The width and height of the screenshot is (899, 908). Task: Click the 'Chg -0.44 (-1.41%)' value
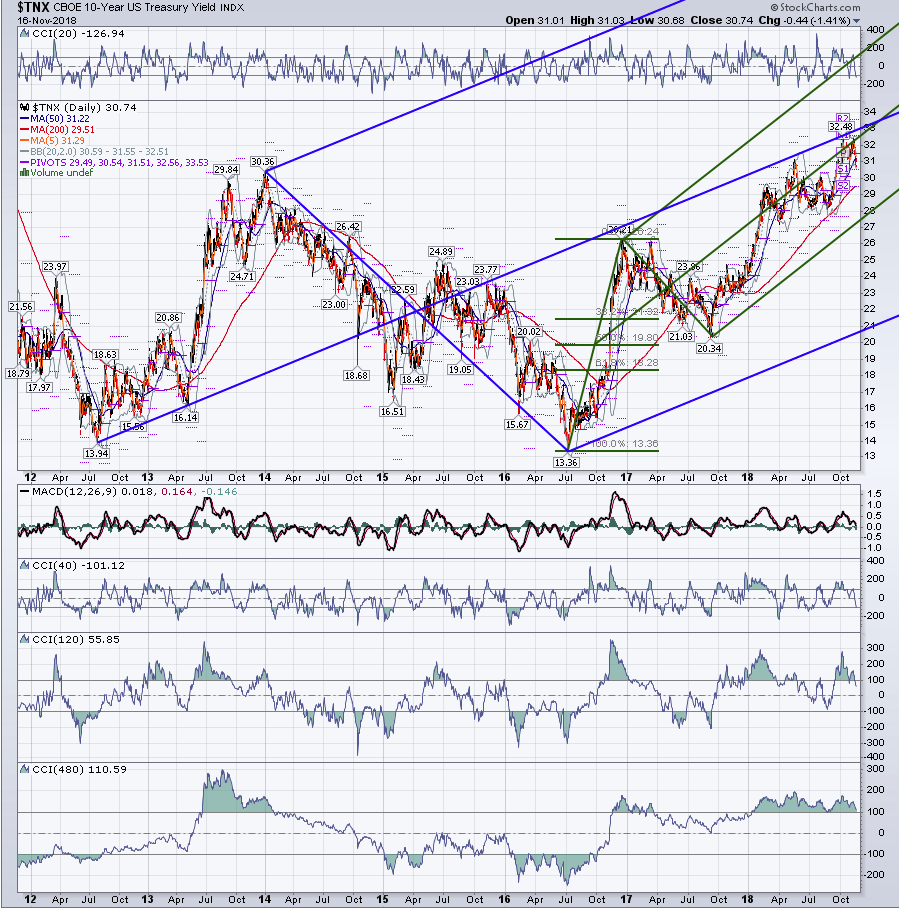[804, 20]
